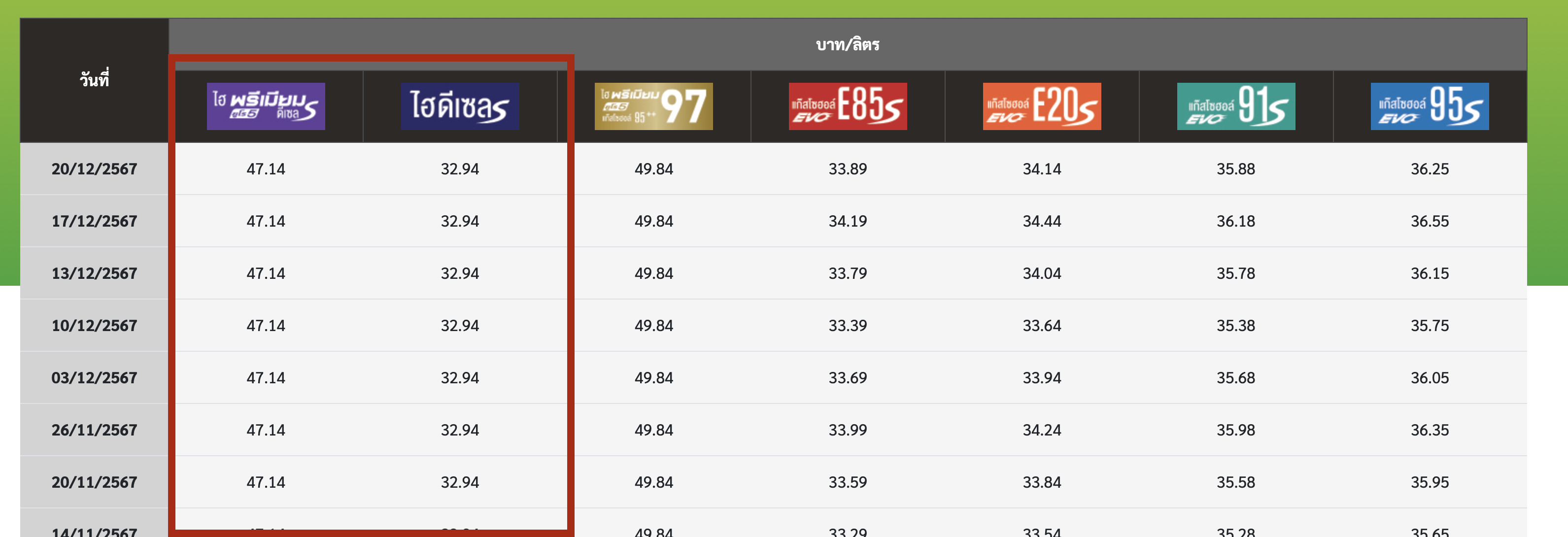Click 32.94 in the 26/11/2567 row
The height and width of the screenshot is (537, 1568).
coord(460,431)
